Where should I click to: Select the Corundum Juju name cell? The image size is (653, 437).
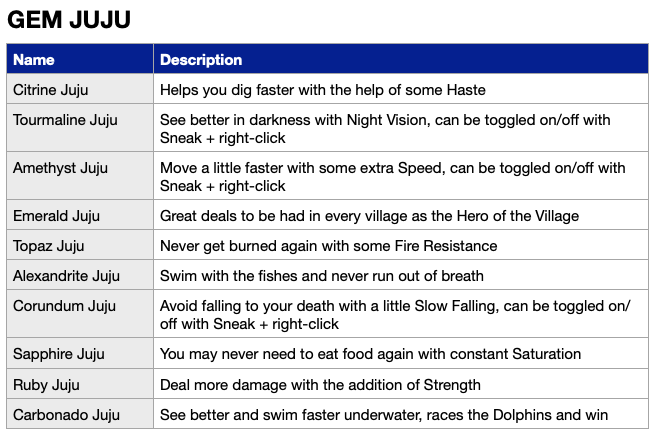pyautogui.click(x=80, y=314)
